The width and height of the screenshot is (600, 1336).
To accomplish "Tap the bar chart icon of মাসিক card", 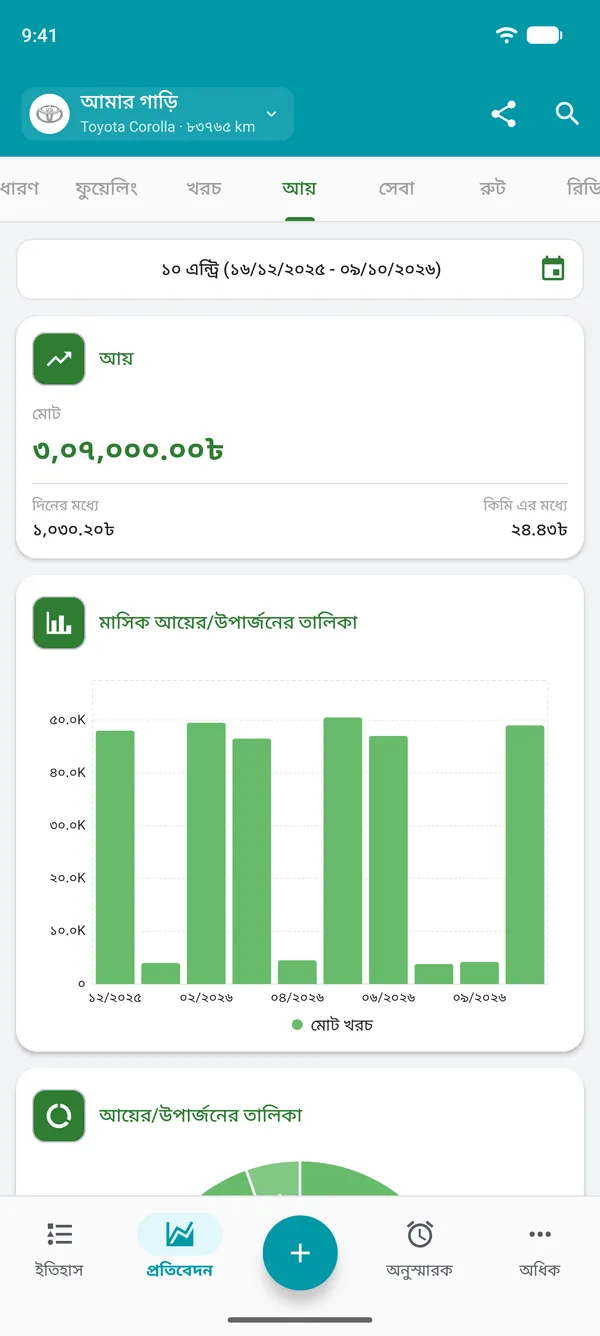I will point(59,623).
